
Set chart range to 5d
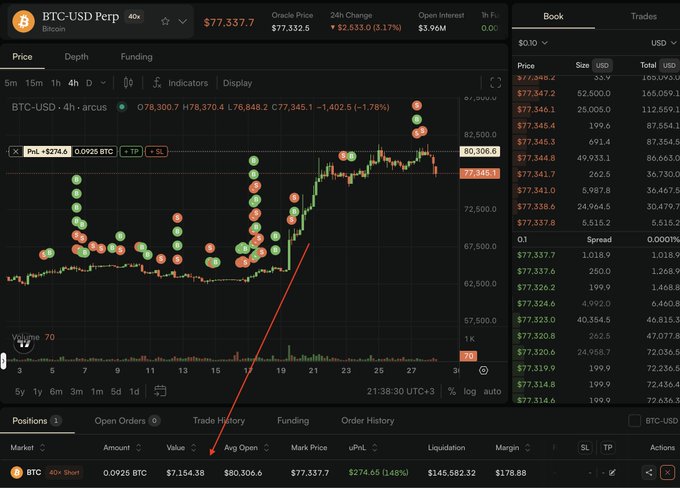[x=116, y=391]
